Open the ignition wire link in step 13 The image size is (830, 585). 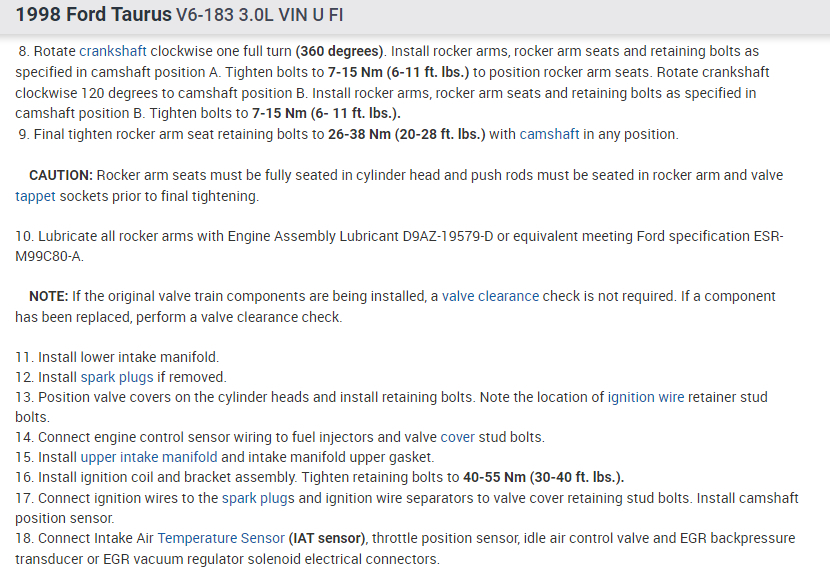click(x=646, y=397)
